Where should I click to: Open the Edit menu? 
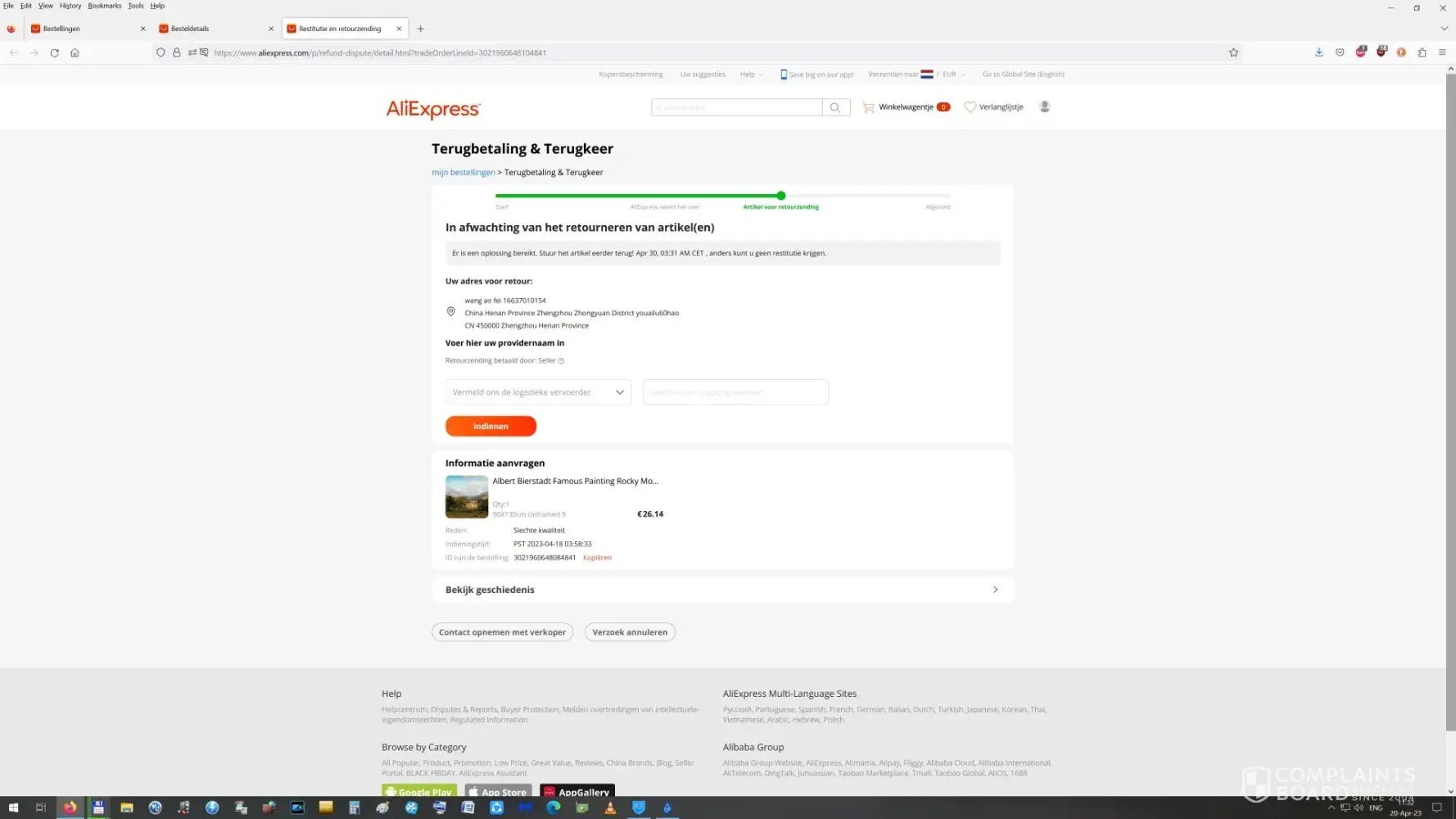(x=26, y=6)
